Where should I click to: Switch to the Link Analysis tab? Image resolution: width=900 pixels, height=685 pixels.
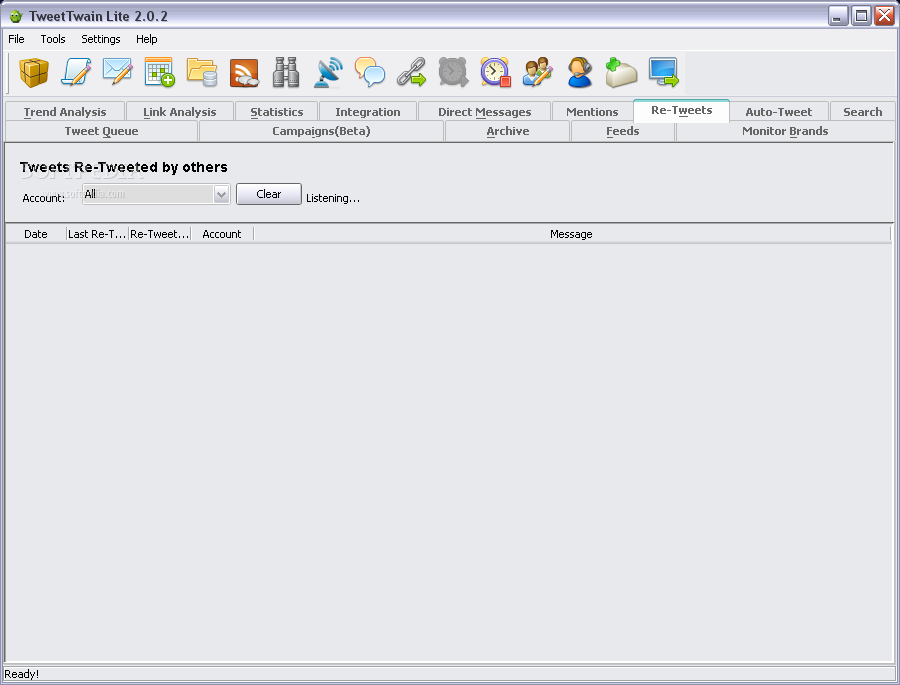pyautogui.click(x=180, y=111)
